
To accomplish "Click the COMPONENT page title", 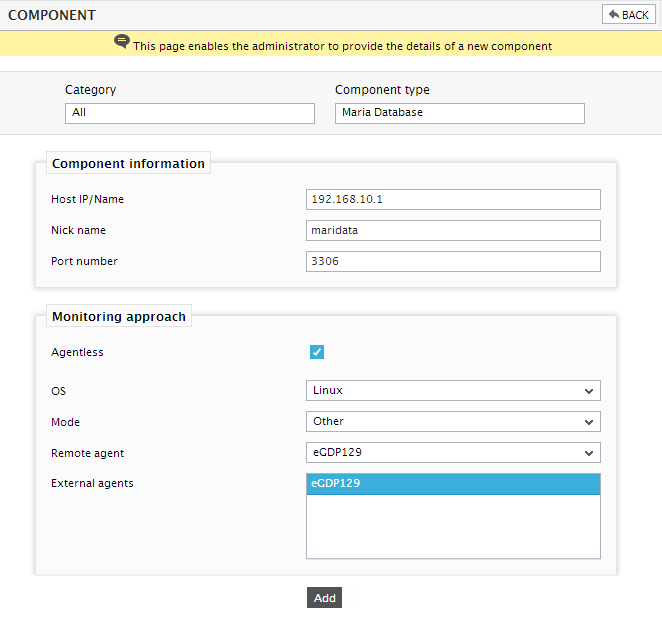I will pyautogui.click(x=52, y=15).
